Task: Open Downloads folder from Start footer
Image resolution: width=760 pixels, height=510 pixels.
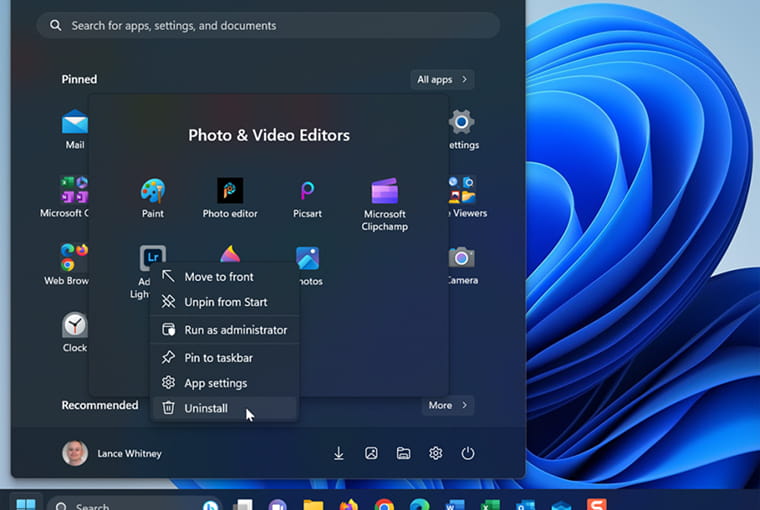Action: tap(339, 453)
